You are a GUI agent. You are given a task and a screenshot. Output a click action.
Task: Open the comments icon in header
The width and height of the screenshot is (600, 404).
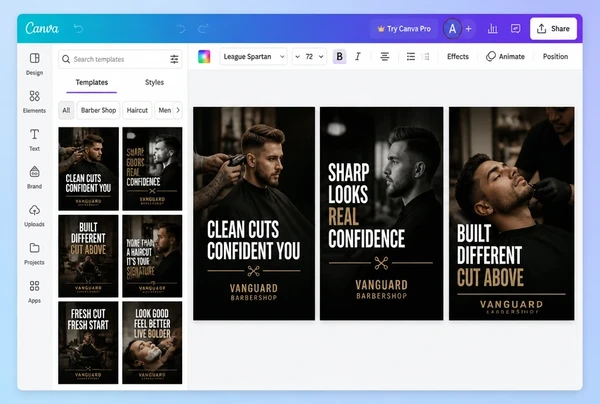[515, 29]
